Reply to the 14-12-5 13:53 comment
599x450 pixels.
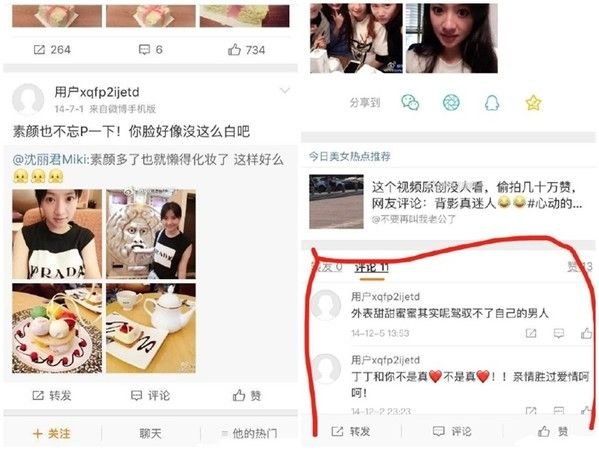(559, 333)
